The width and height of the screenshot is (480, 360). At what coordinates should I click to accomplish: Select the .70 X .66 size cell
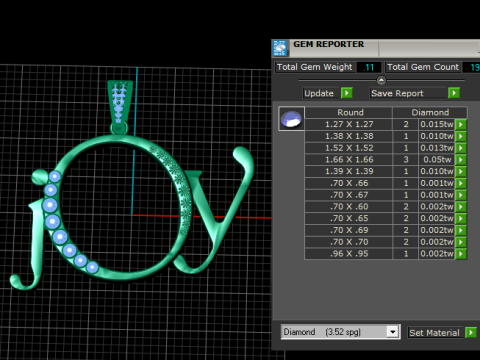[x=349, y=183]
